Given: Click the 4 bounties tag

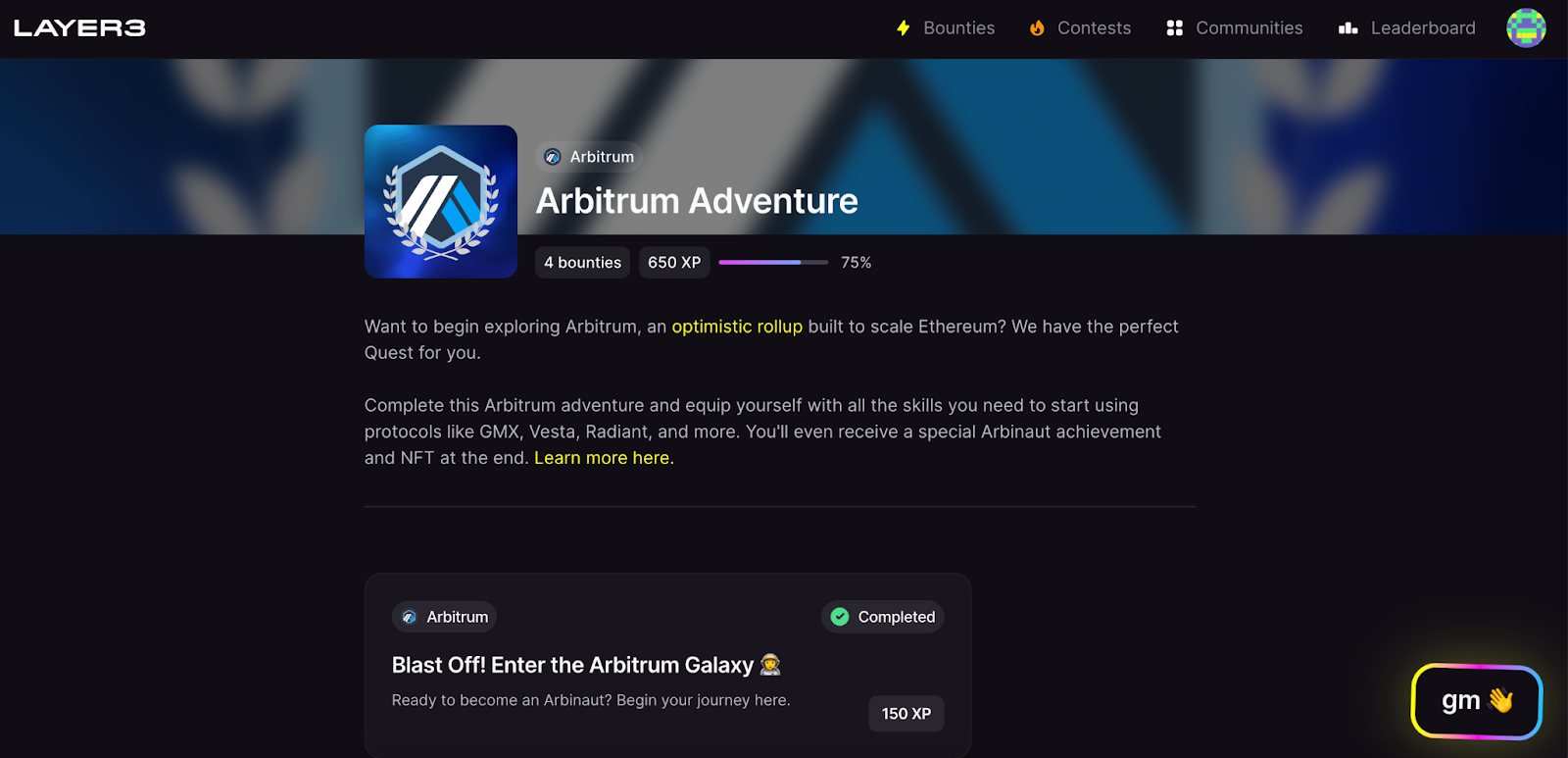Looking at the screenshot, I should coord(583,263).
